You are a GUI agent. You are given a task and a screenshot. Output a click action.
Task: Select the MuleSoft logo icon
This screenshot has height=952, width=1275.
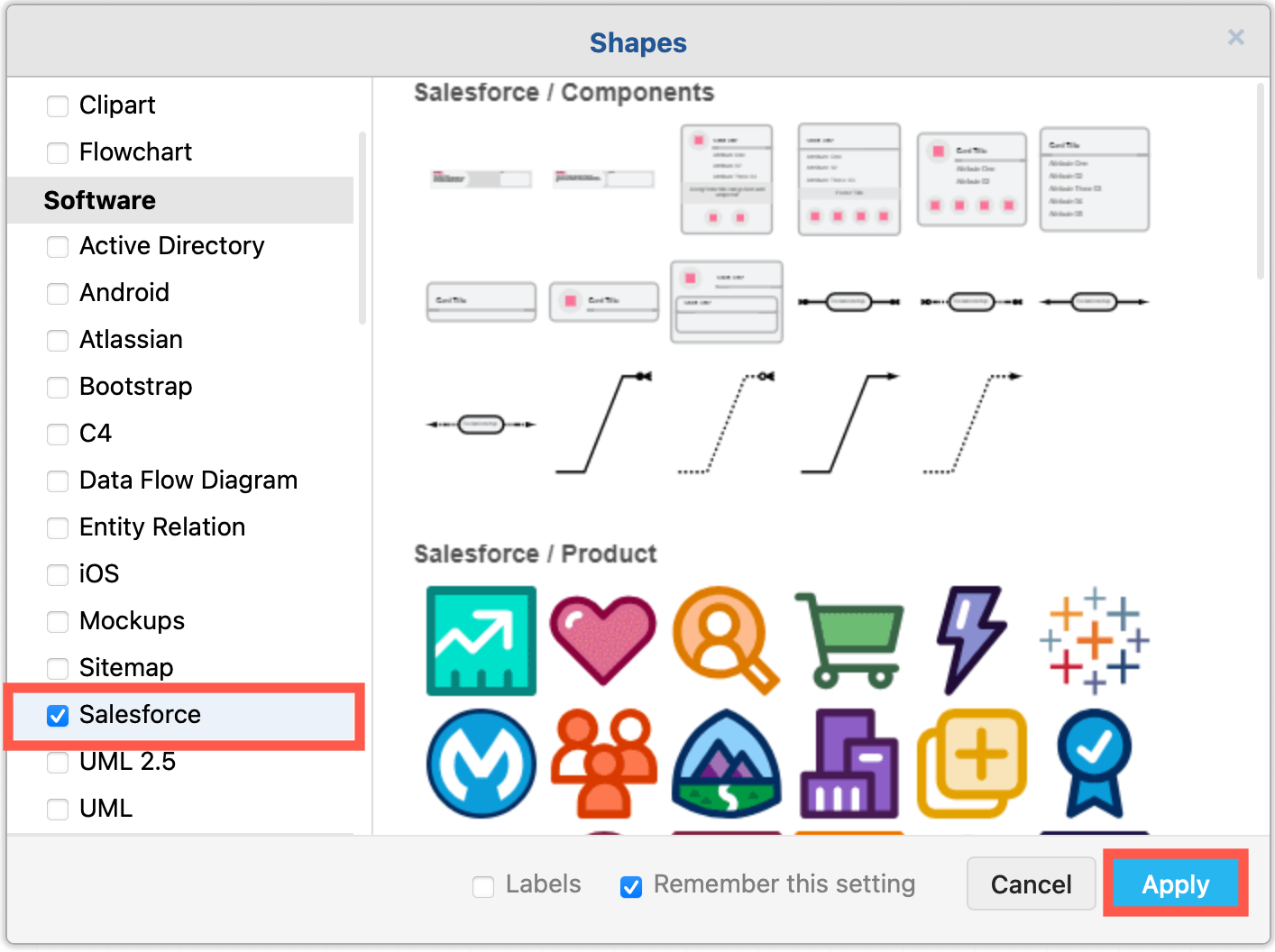(481, 764)
